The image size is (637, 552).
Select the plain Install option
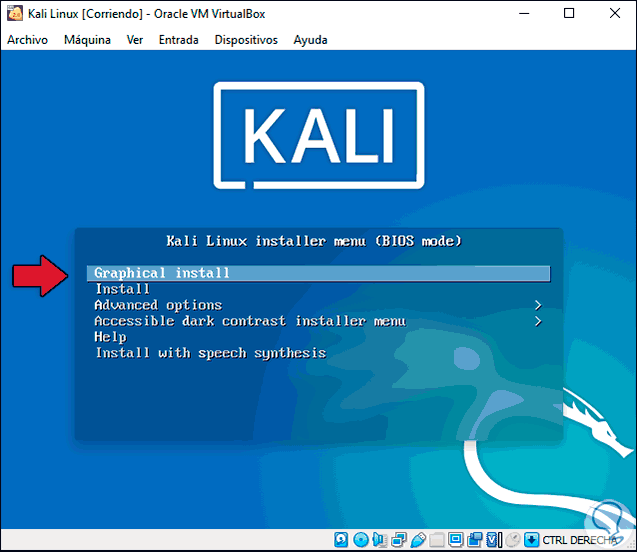pyautogui.click(x=122, y=289)
